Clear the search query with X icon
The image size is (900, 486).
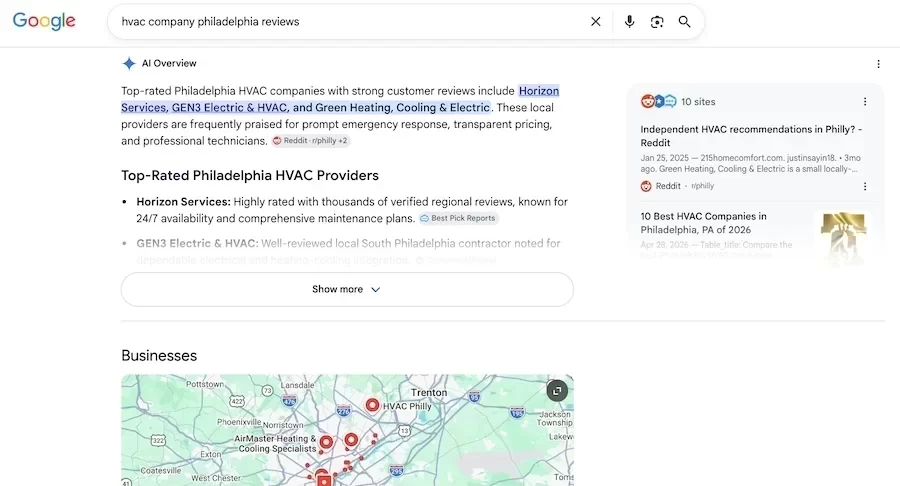[596, 22]
